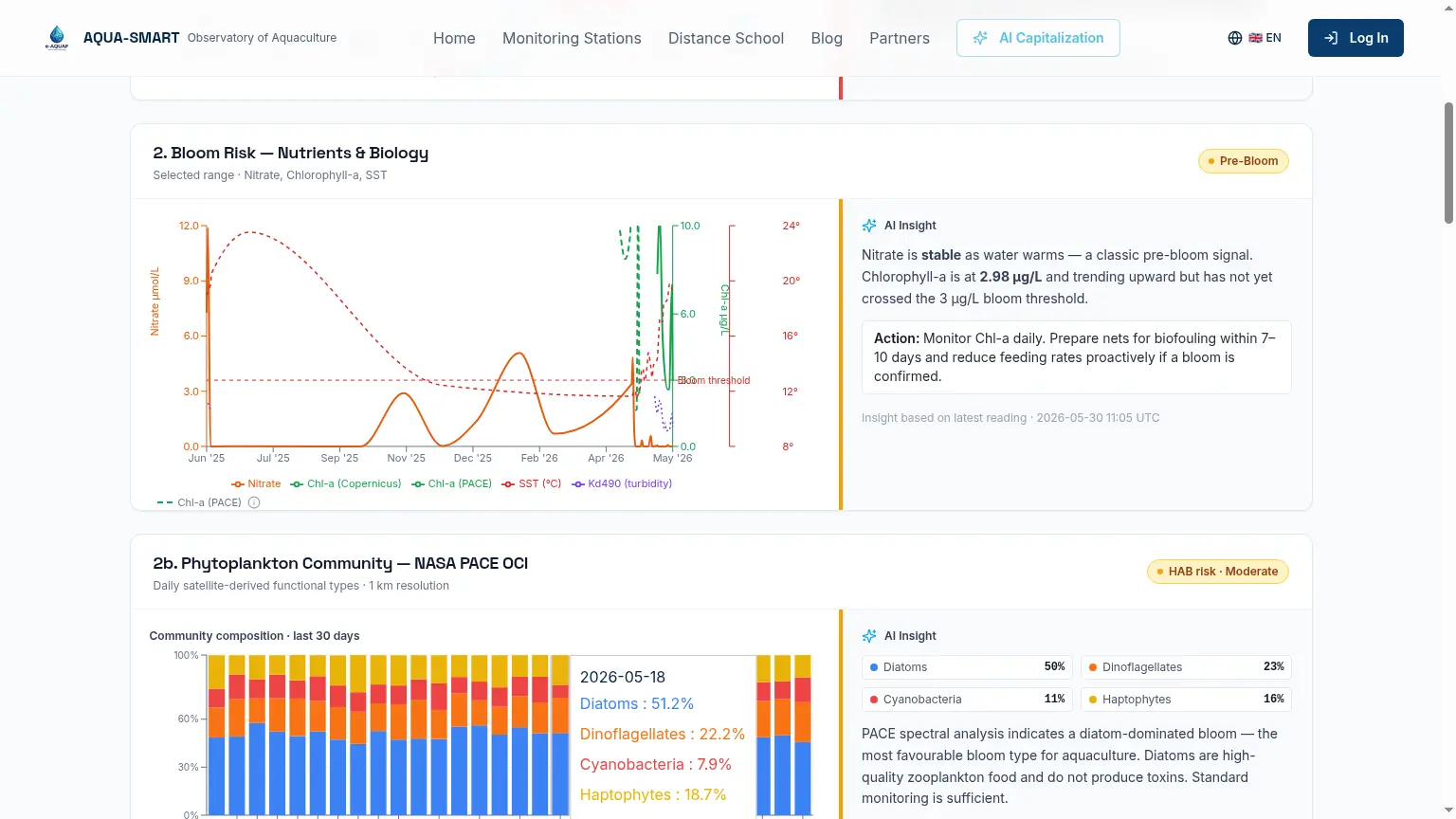The width and height of the screenshot is (1456, 819).
Task: Click the info icon beside dashed Chl-a (PACE)
Action: click(254, 502)
